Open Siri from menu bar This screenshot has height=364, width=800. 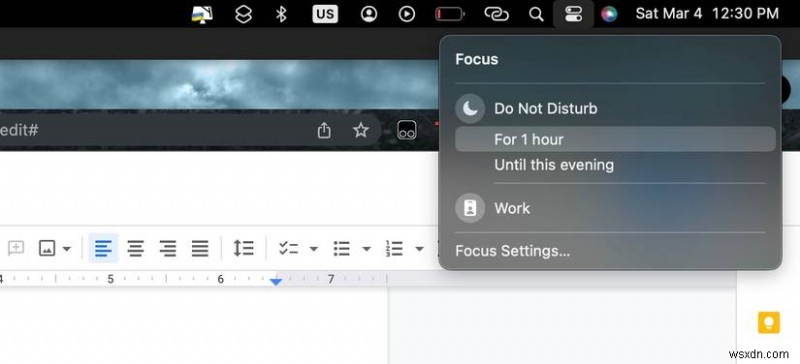pos(609,14)
